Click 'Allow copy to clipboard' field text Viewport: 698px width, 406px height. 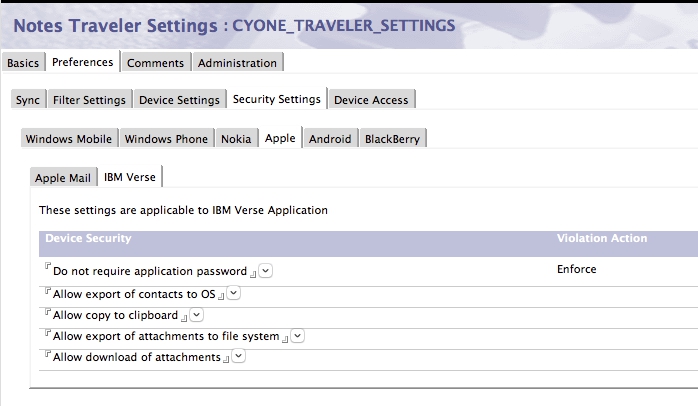(115, 315)
